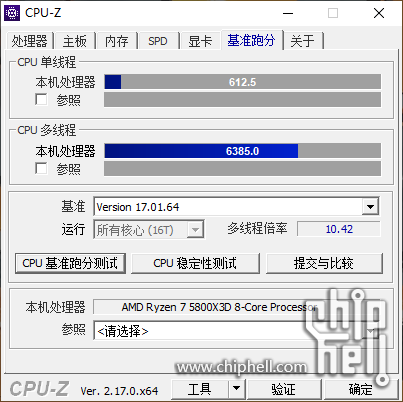The image size is (403, 402).
Task: Open the 处理器 tab
Action: pos(29,41)
